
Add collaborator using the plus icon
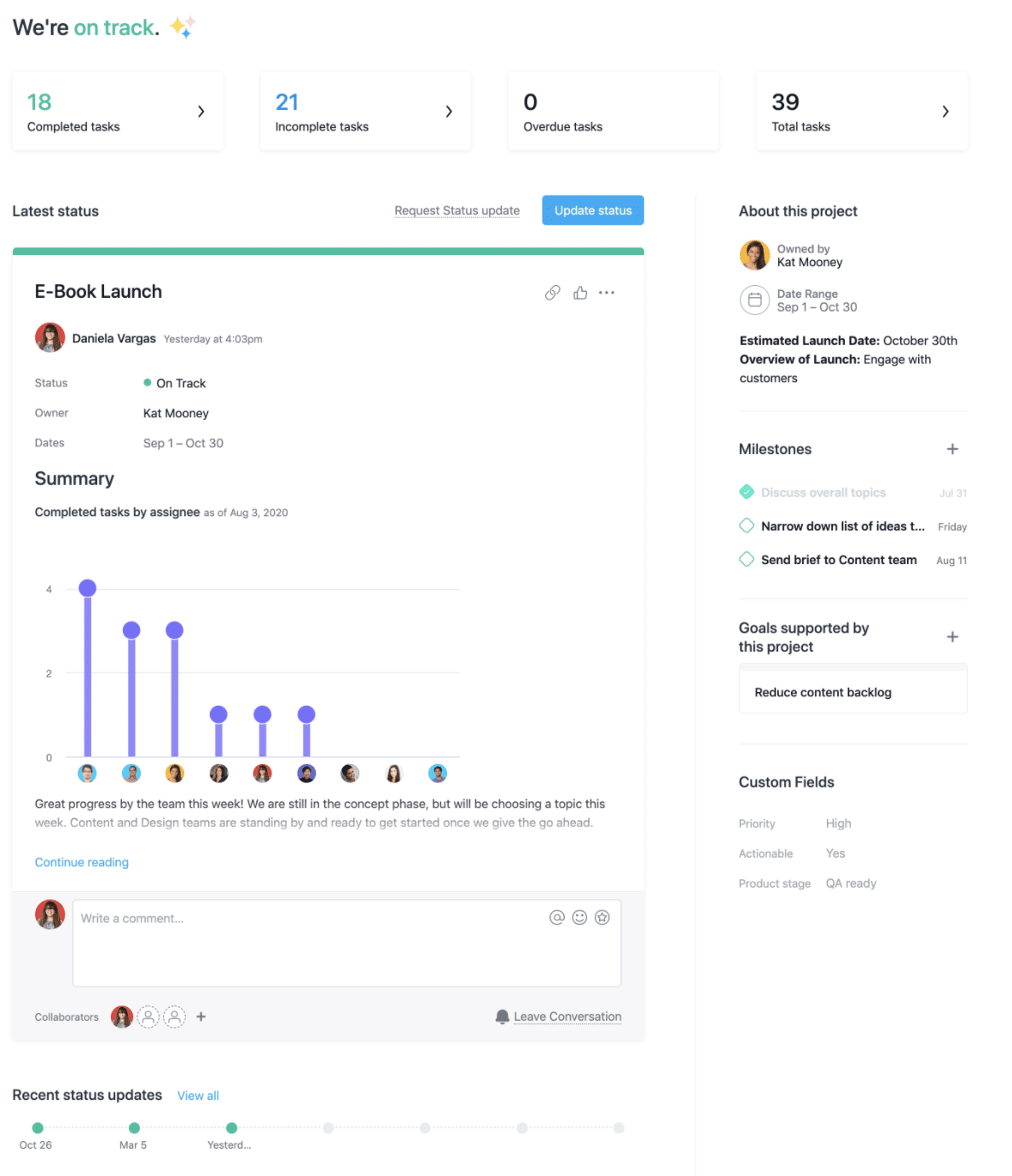[201, 1016]
